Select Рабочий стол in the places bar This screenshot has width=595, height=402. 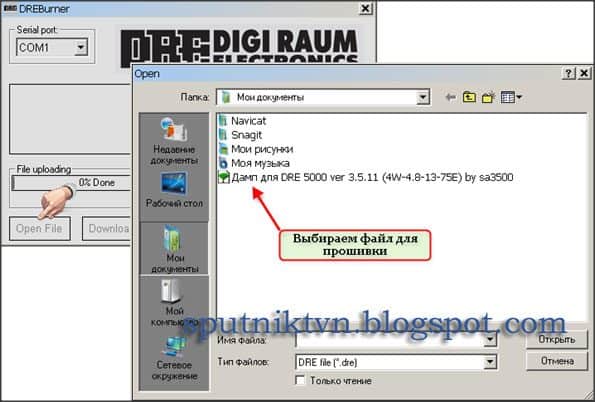tap(174, 189)
